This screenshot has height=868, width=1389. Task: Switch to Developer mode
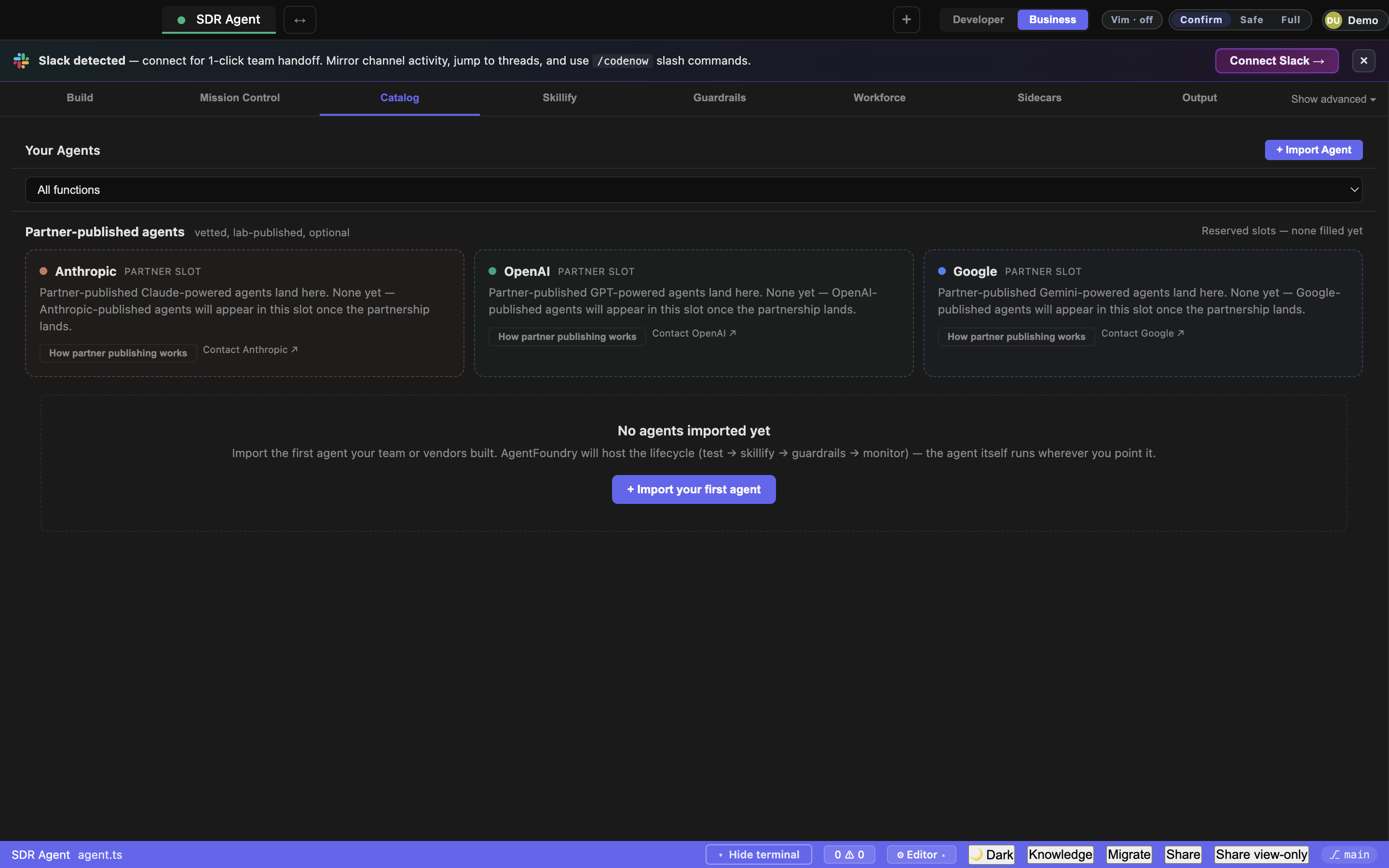(x=978, y=19)
